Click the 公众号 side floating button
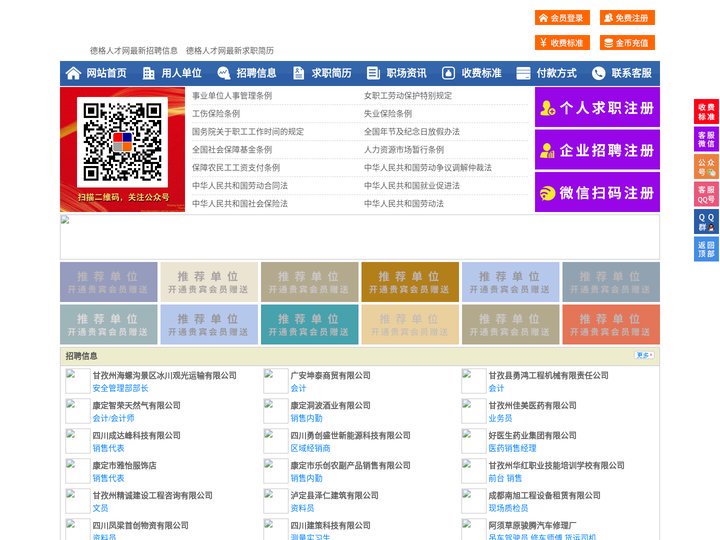 (x=706, y=167)
